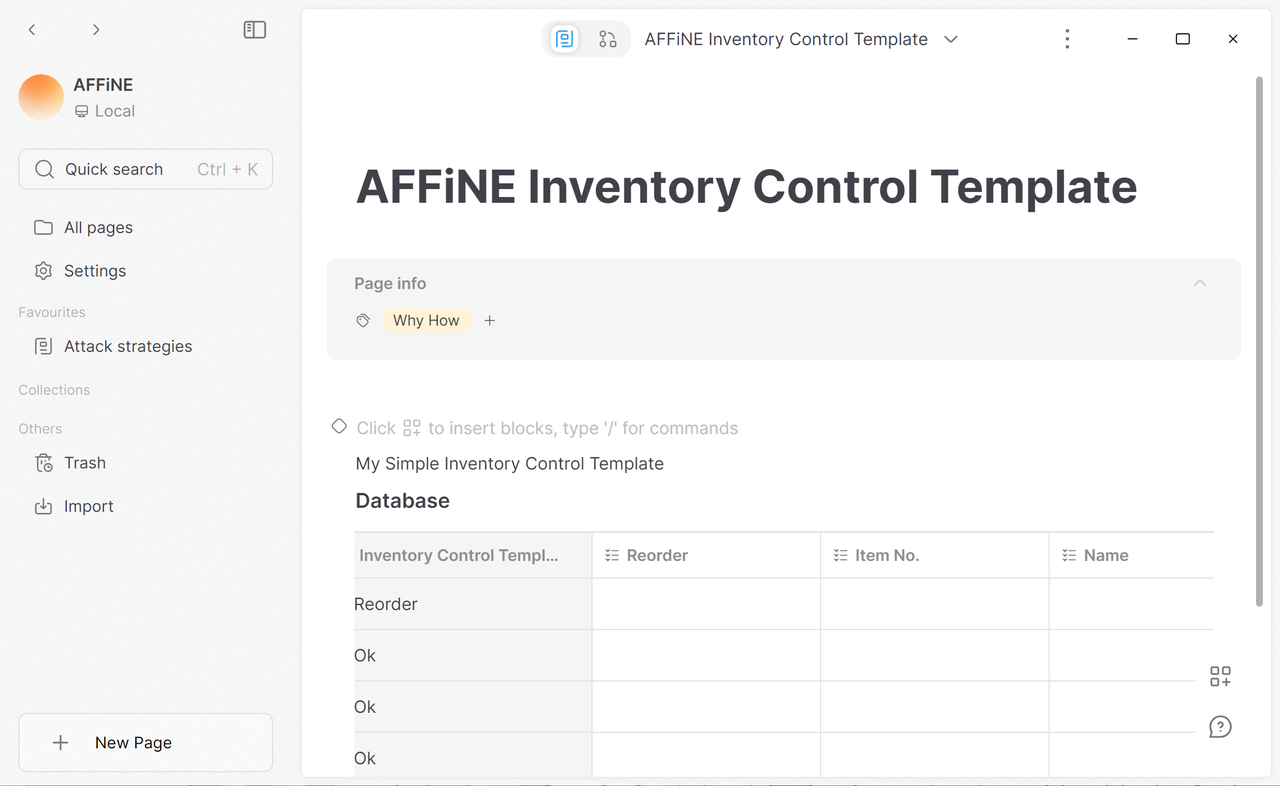
Task: Collapse the Page info panel chevron
Action: pyautogui.click(x=1200, y=283)
